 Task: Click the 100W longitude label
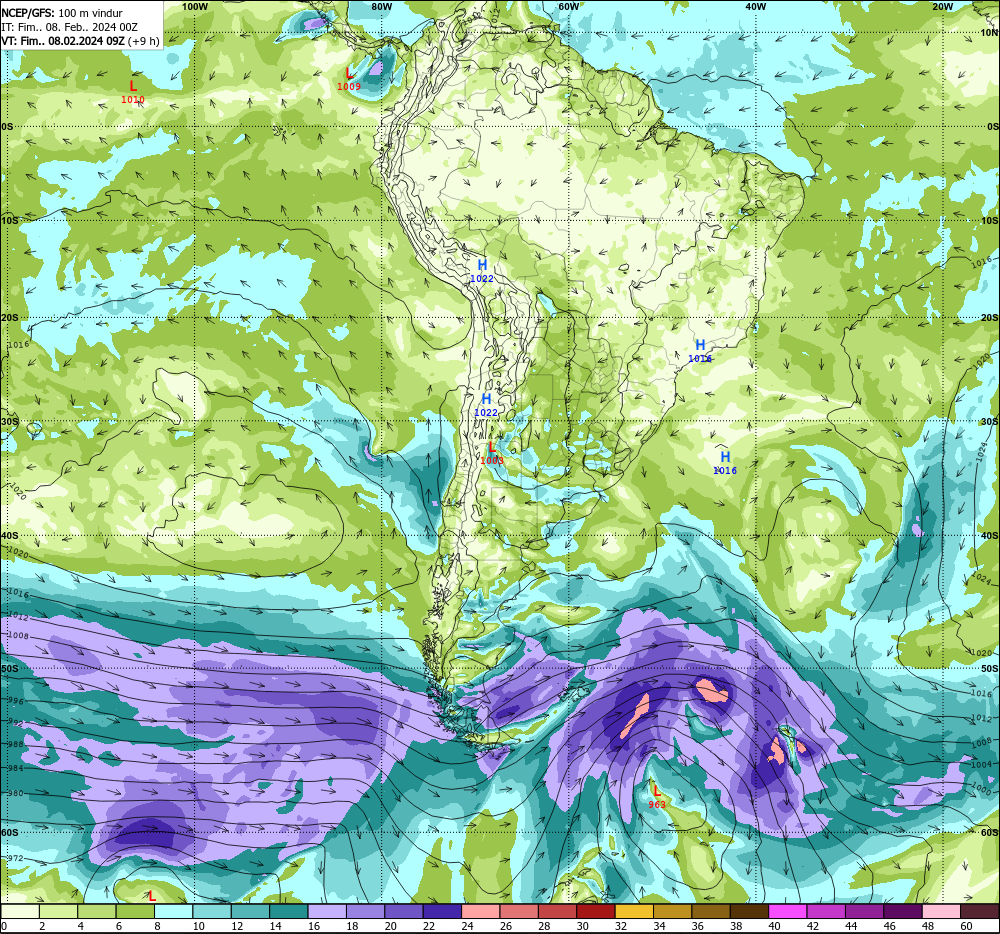click(195, 6)
